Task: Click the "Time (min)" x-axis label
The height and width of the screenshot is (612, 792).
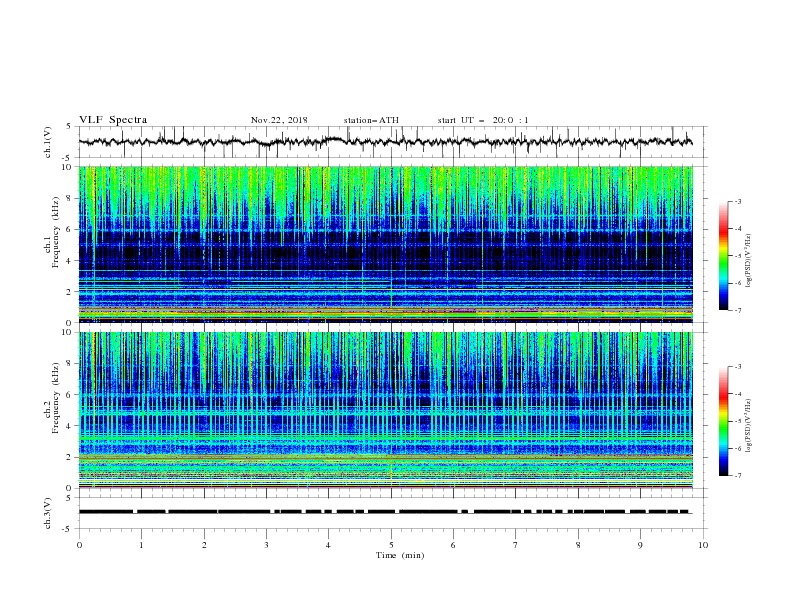Action: pos(400,555)
